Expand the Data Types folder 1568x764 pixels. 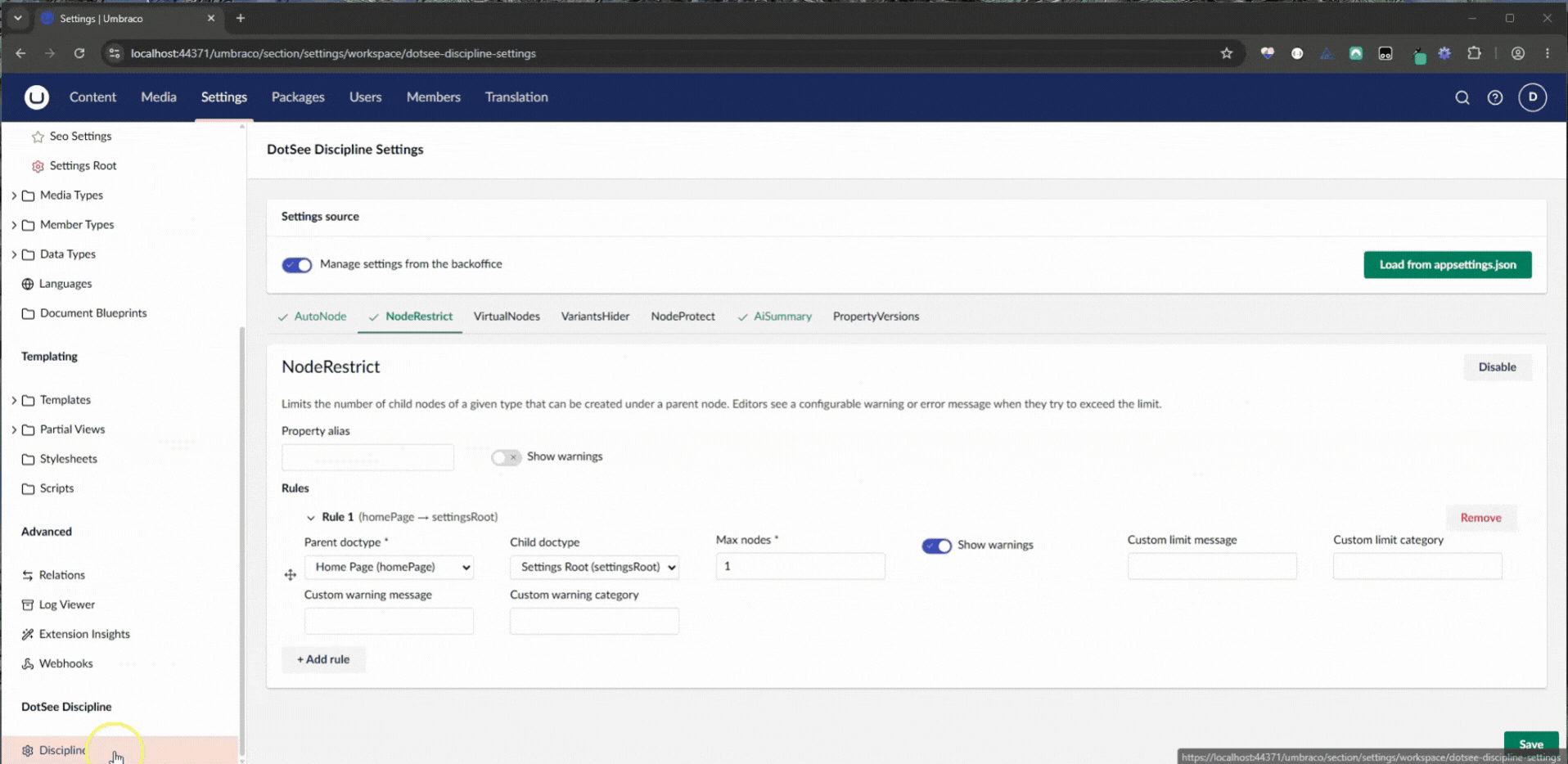[14, 254]
